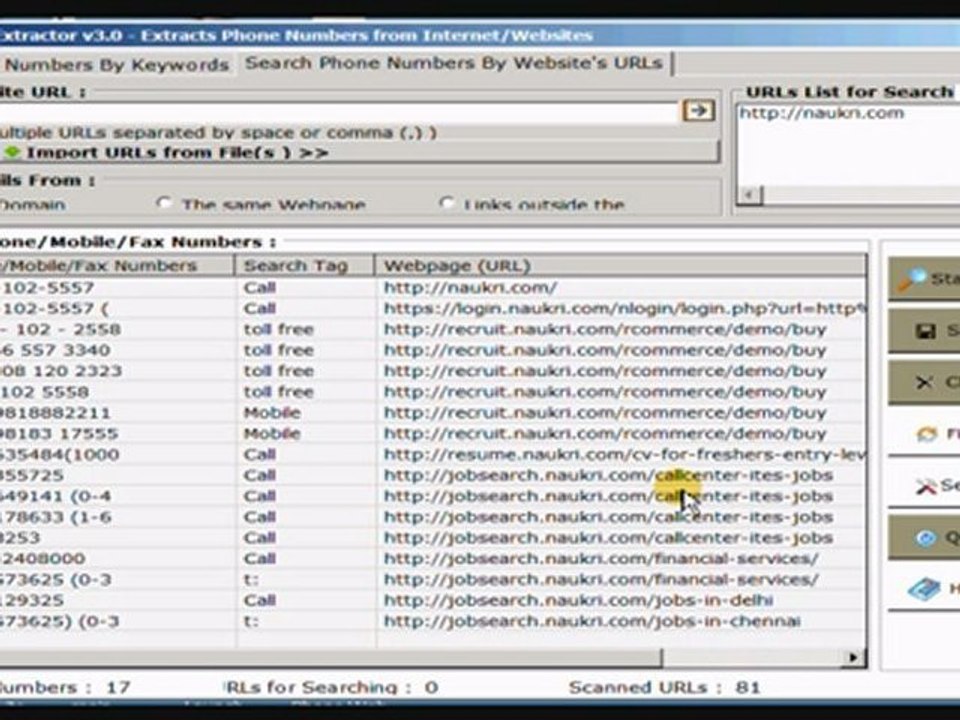Select number row '08 120 2323'
The height and width of the screenshot is (720, 960).
tap(61, 371)
